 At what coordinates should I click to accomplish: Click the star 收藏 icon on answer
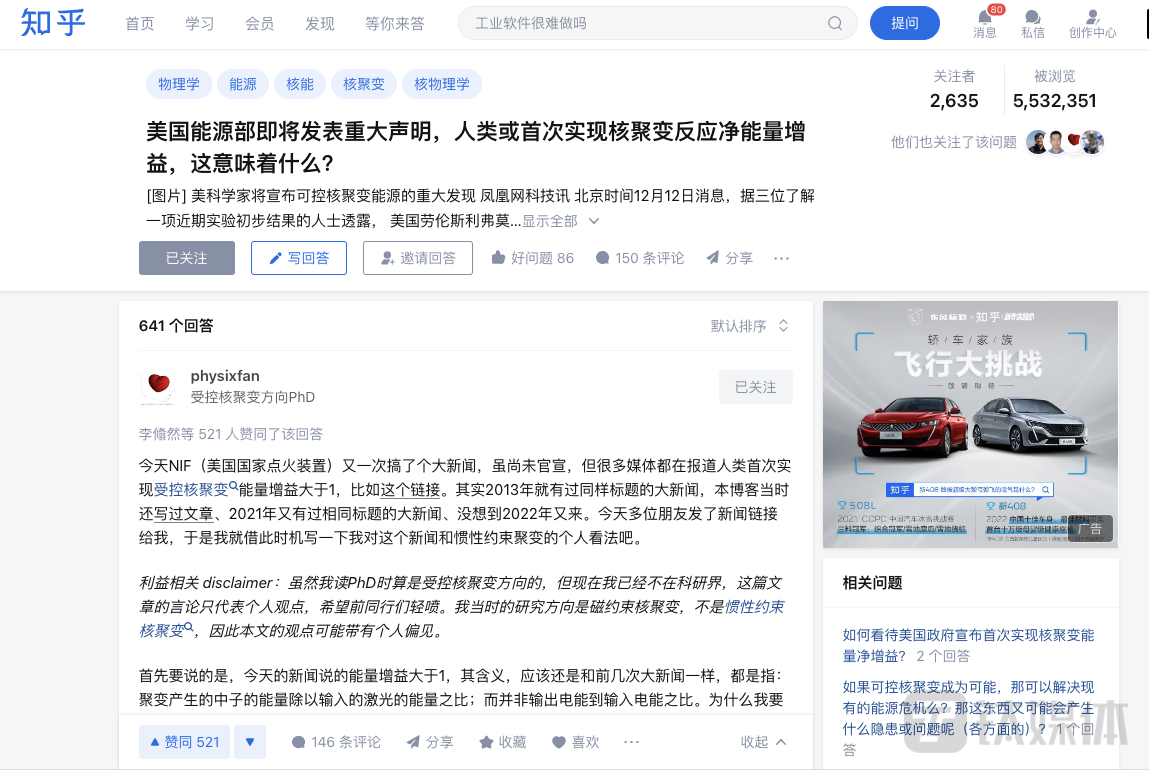click(x=487, y=742)
